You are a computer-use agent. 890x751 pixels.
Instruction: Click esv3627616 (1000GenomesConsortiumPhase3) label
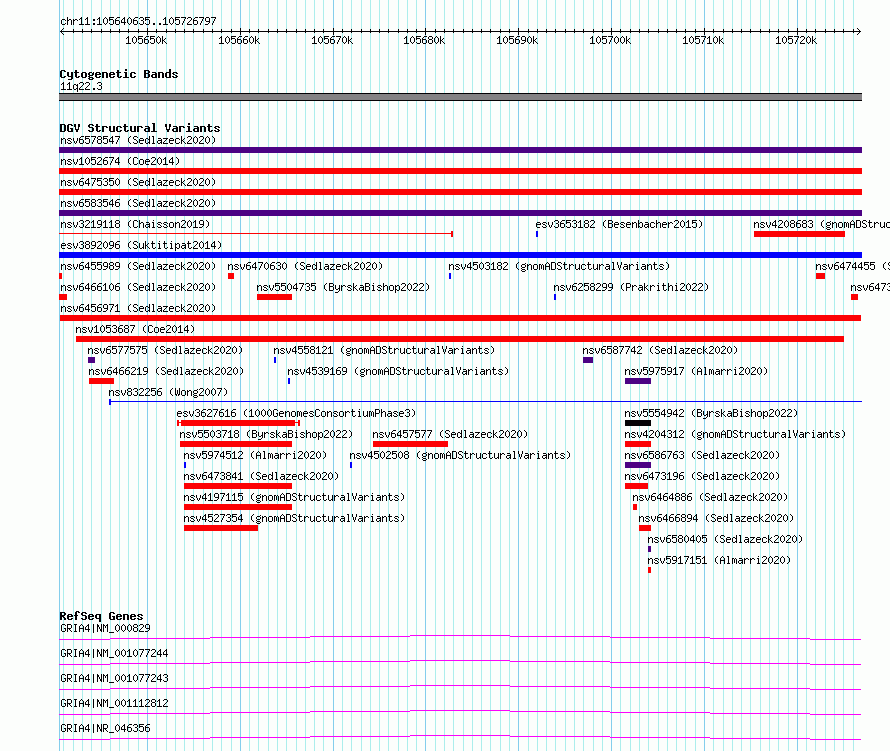[296, 413]
